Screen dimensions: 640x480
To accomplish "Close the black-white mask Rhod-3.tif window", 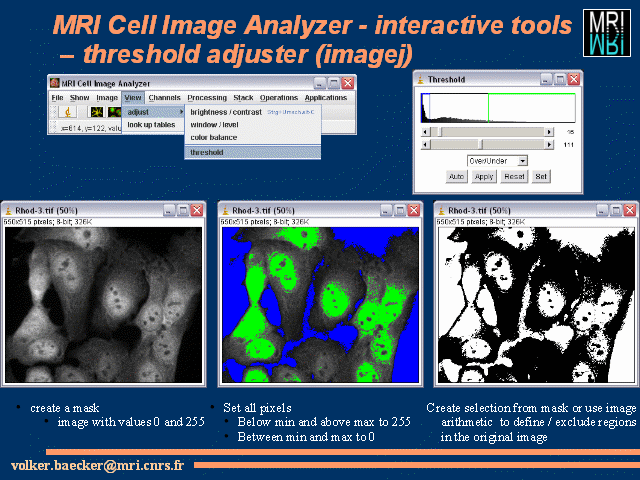I will coord(630,210).
